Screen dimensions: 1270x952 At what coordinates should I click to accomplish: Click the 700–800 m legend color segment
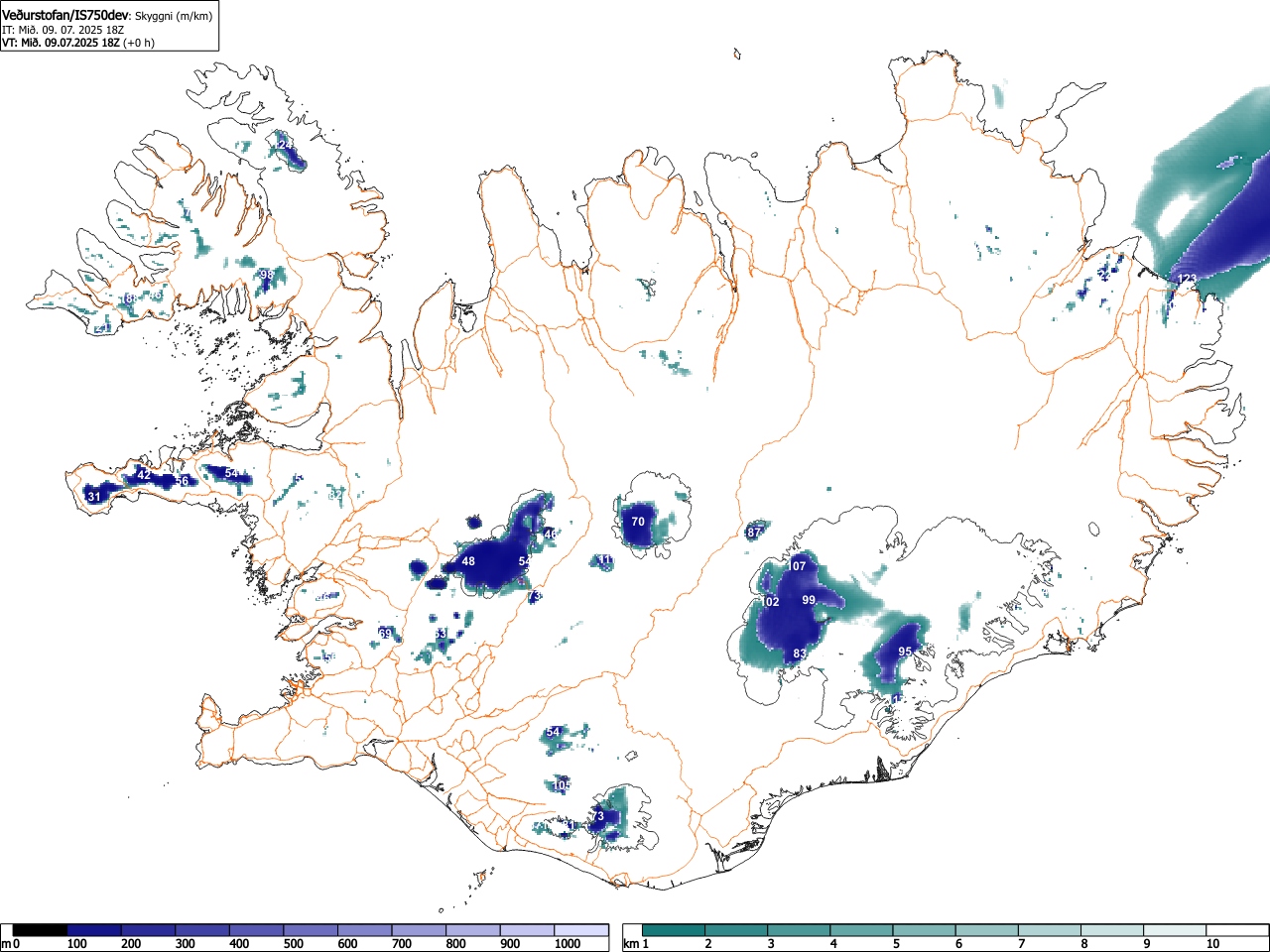pos(419,930)
